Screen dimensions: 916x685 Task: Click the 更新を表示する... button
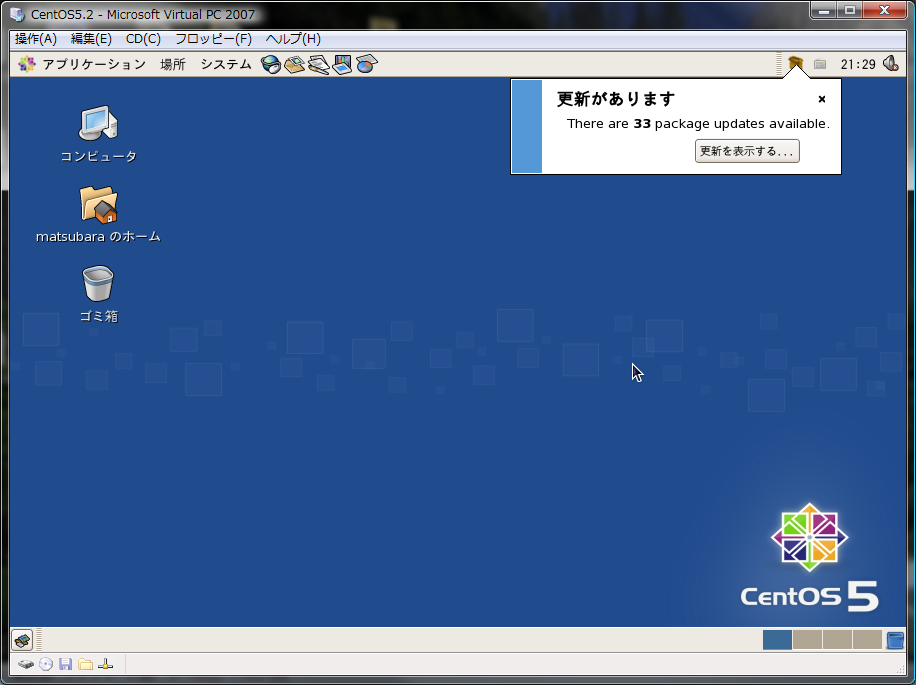tap(747, 151)
